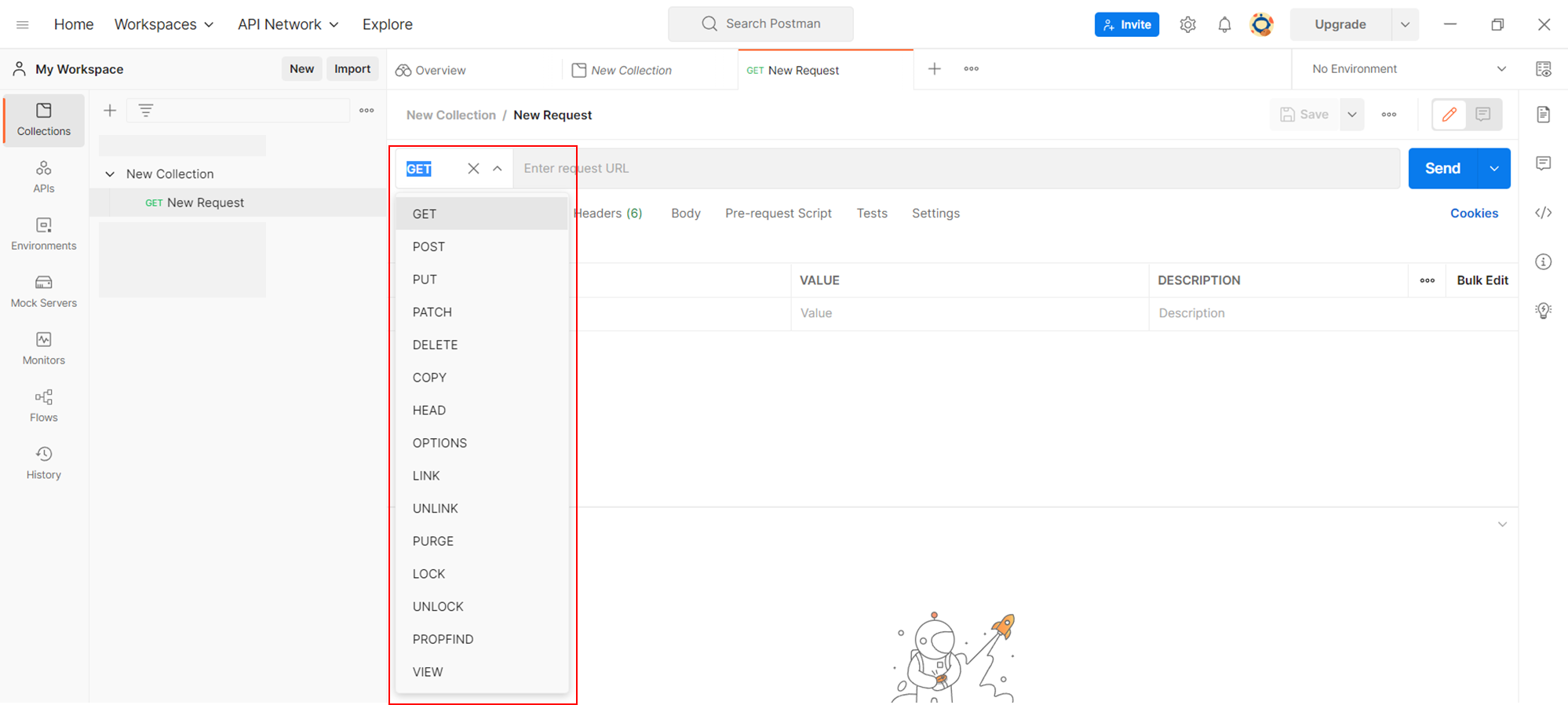Choose the PROPFIND method
This screenshot has height=705, width=1568.
click(482, 639)
